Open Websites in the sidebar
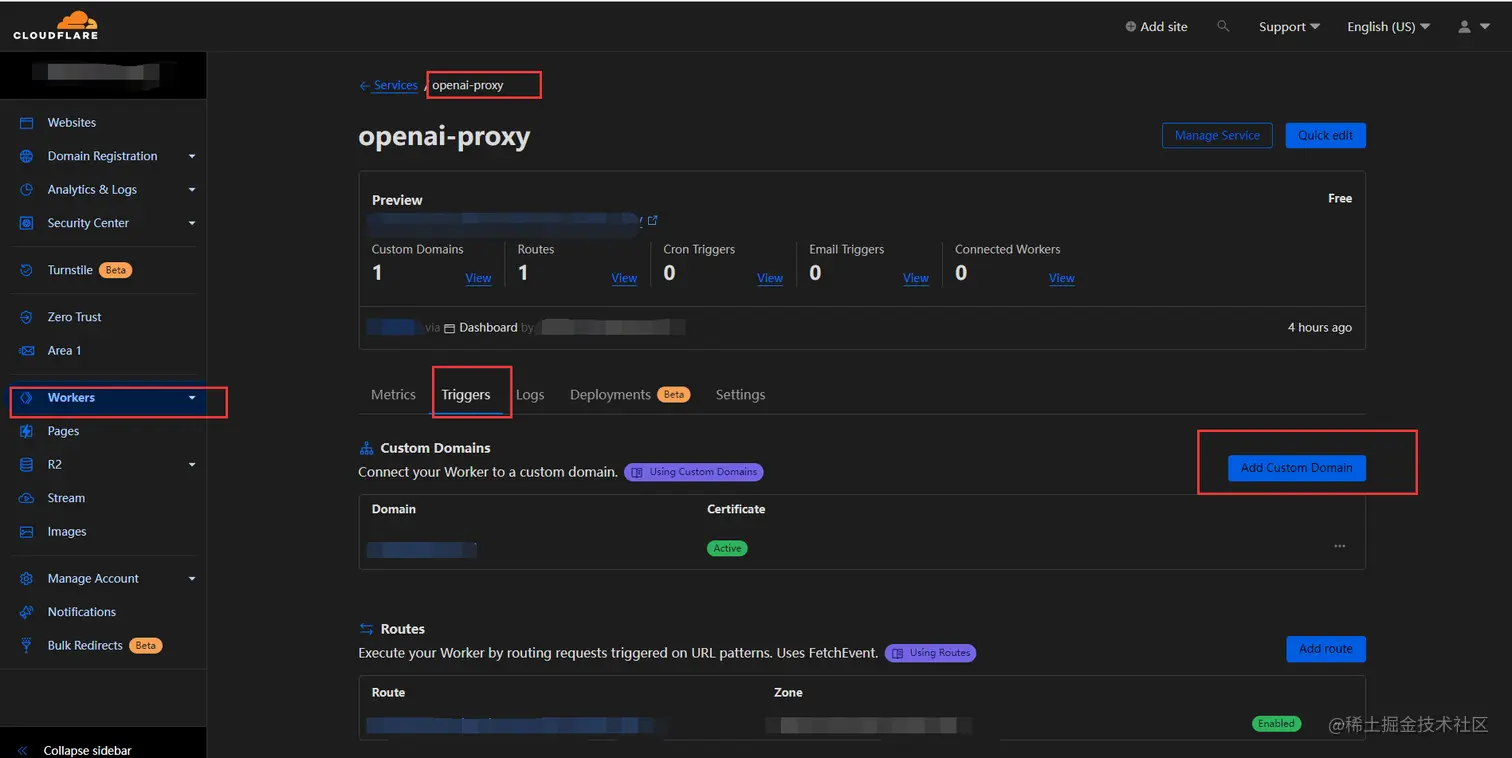 (72, 123)
